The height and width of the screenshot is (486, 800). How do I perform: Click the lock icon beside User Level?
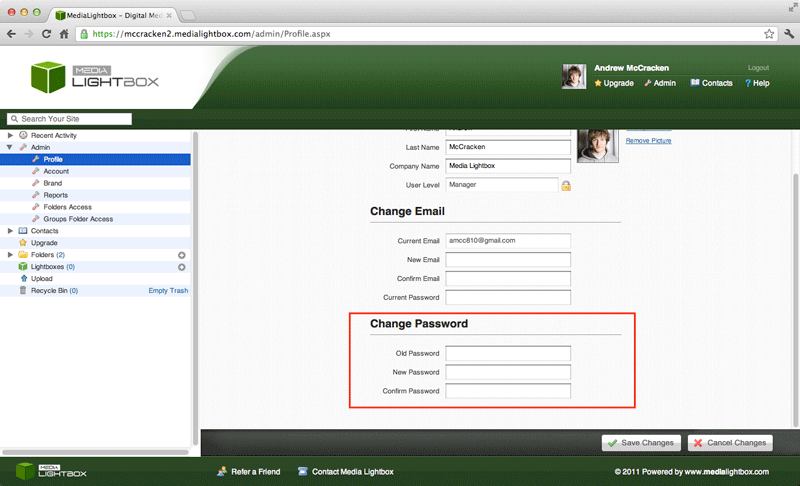565,185
